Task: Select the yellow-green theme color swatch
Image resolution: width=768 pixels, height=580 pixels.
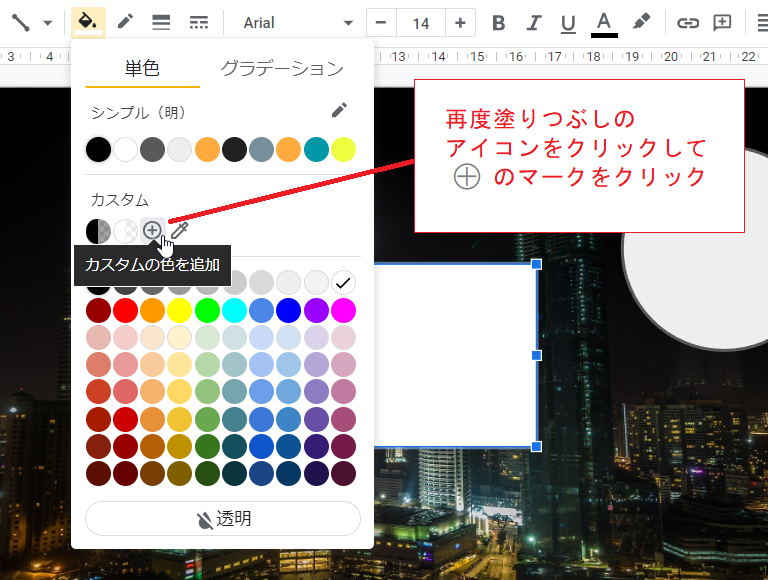Action: (x=343, y=149)
